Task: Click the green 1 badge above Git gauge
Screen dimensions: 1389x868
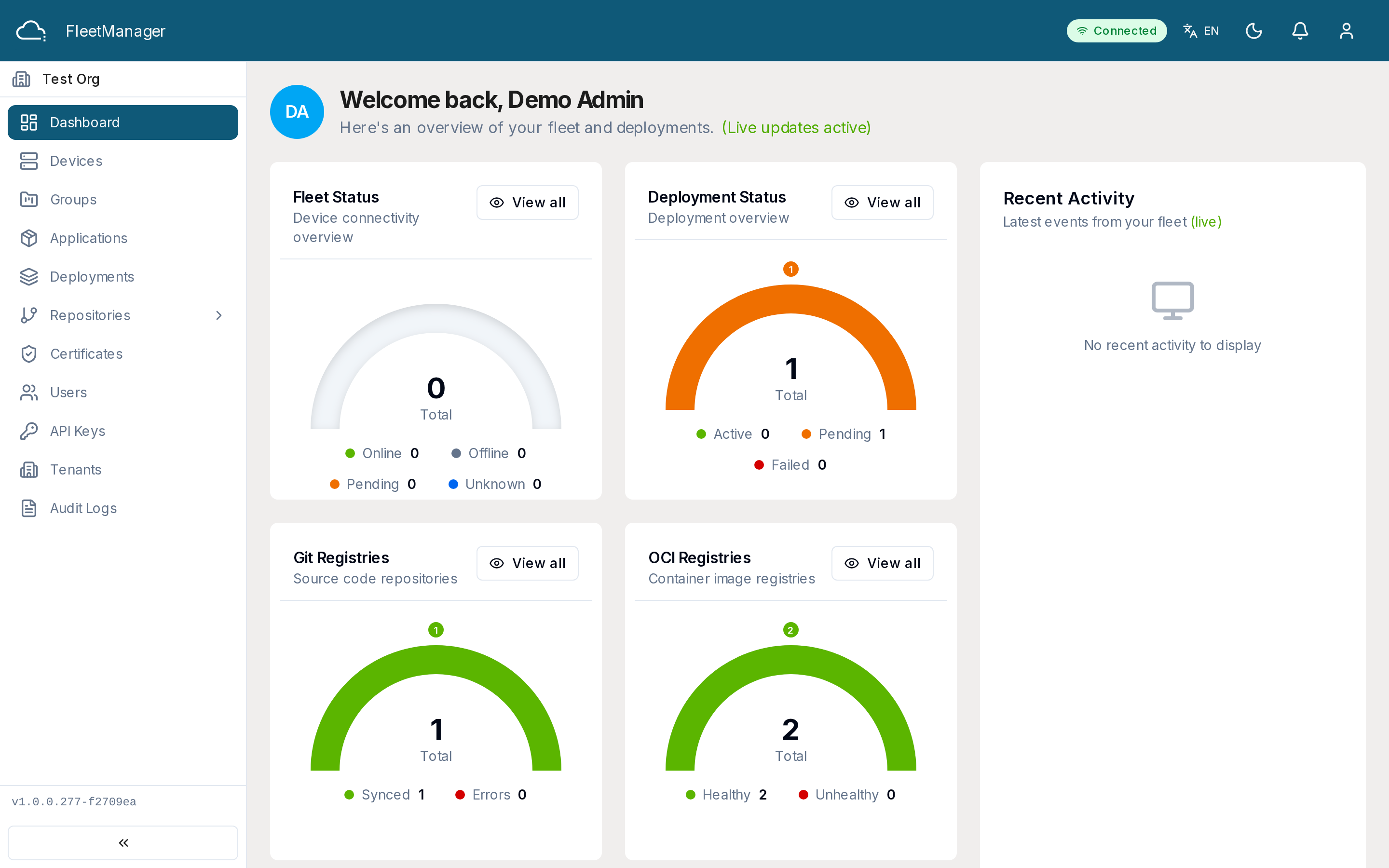Action: coord(436,630)
